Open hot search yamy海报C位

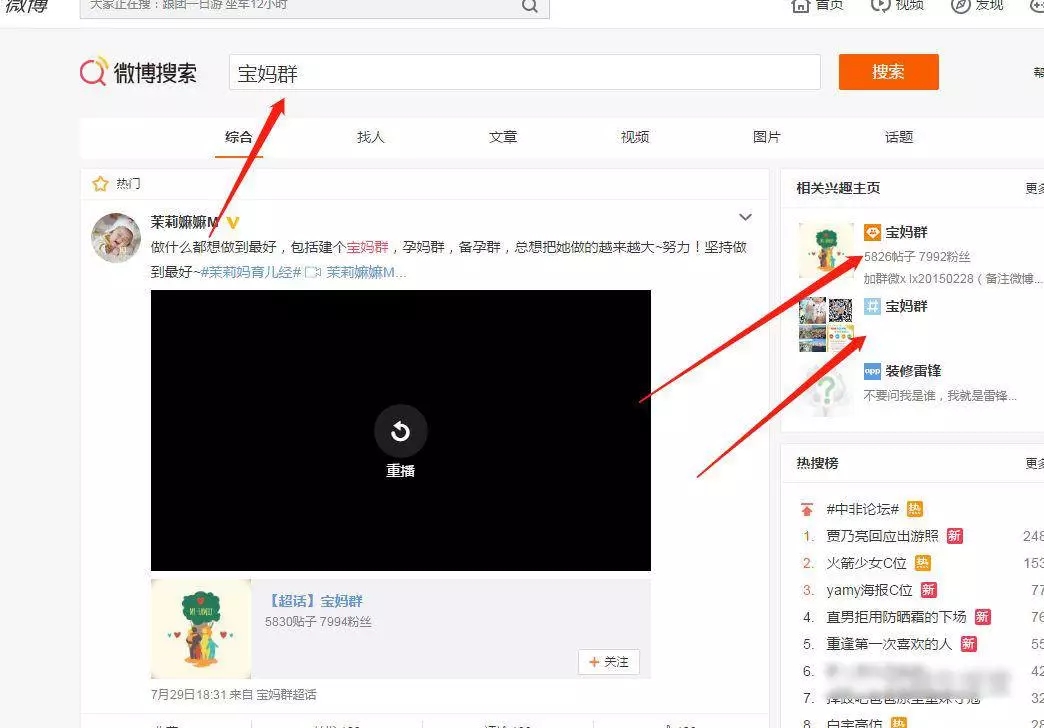coord(869,590)
